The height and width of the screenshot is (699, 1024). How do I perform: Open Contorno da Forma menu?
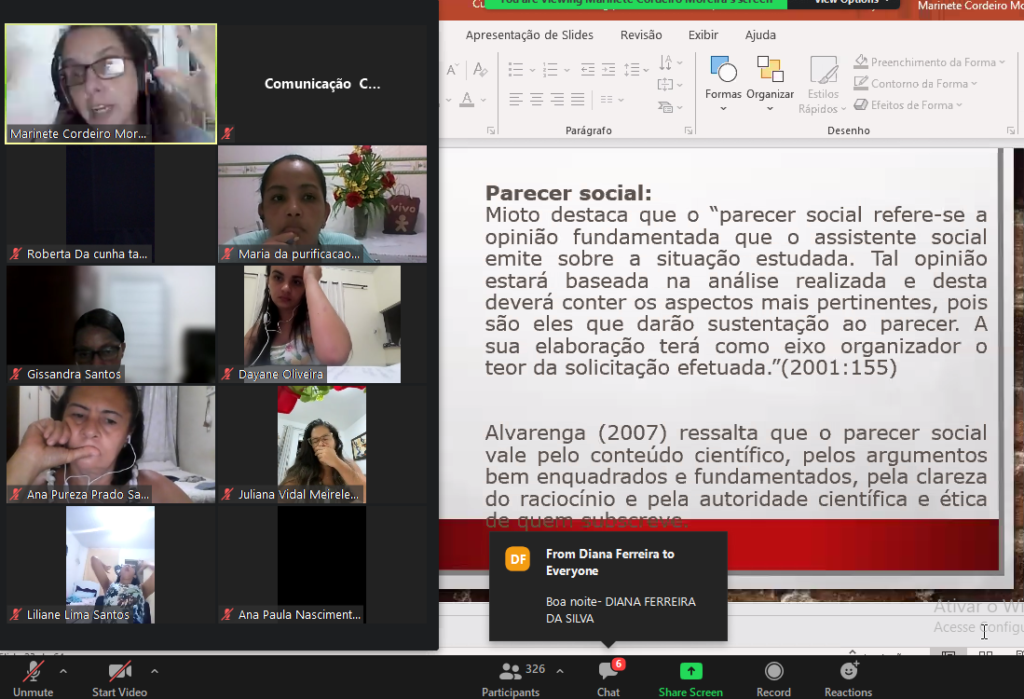(916, 84)
